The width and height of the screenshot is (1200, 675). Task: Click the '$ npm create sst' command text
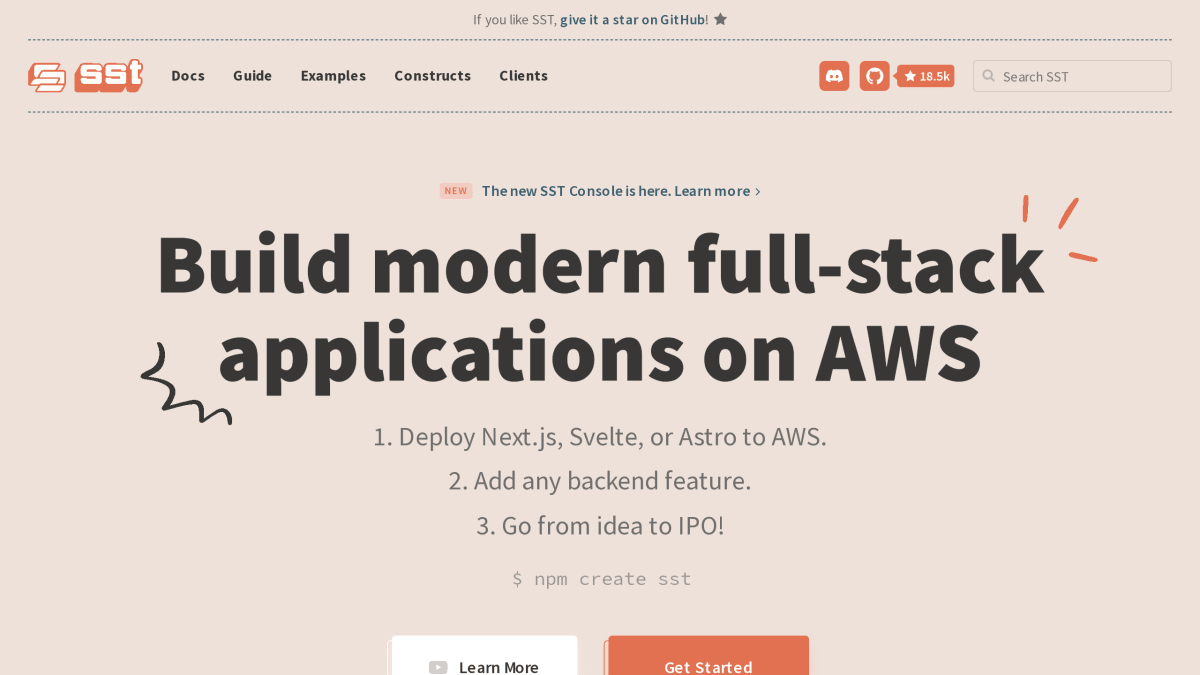pyautogui.click(x=601, y=579)
